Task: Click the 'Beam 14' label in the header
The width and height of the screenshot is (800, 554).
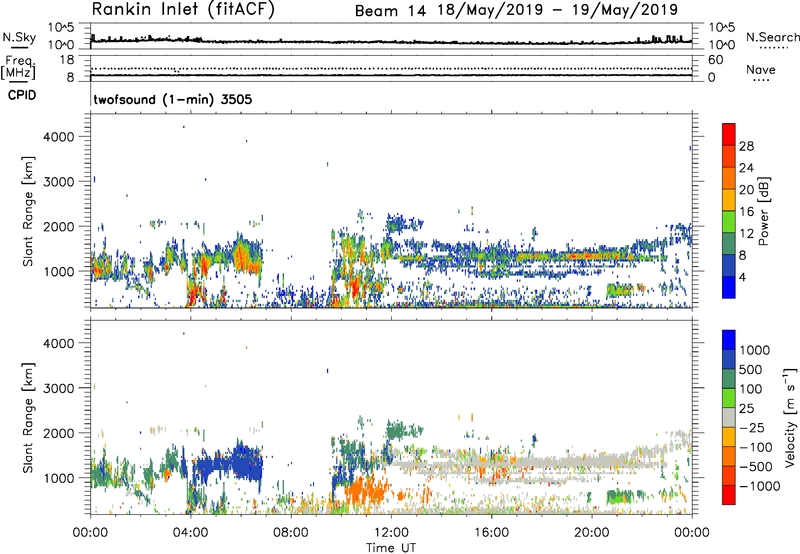Action: [390, 11]
